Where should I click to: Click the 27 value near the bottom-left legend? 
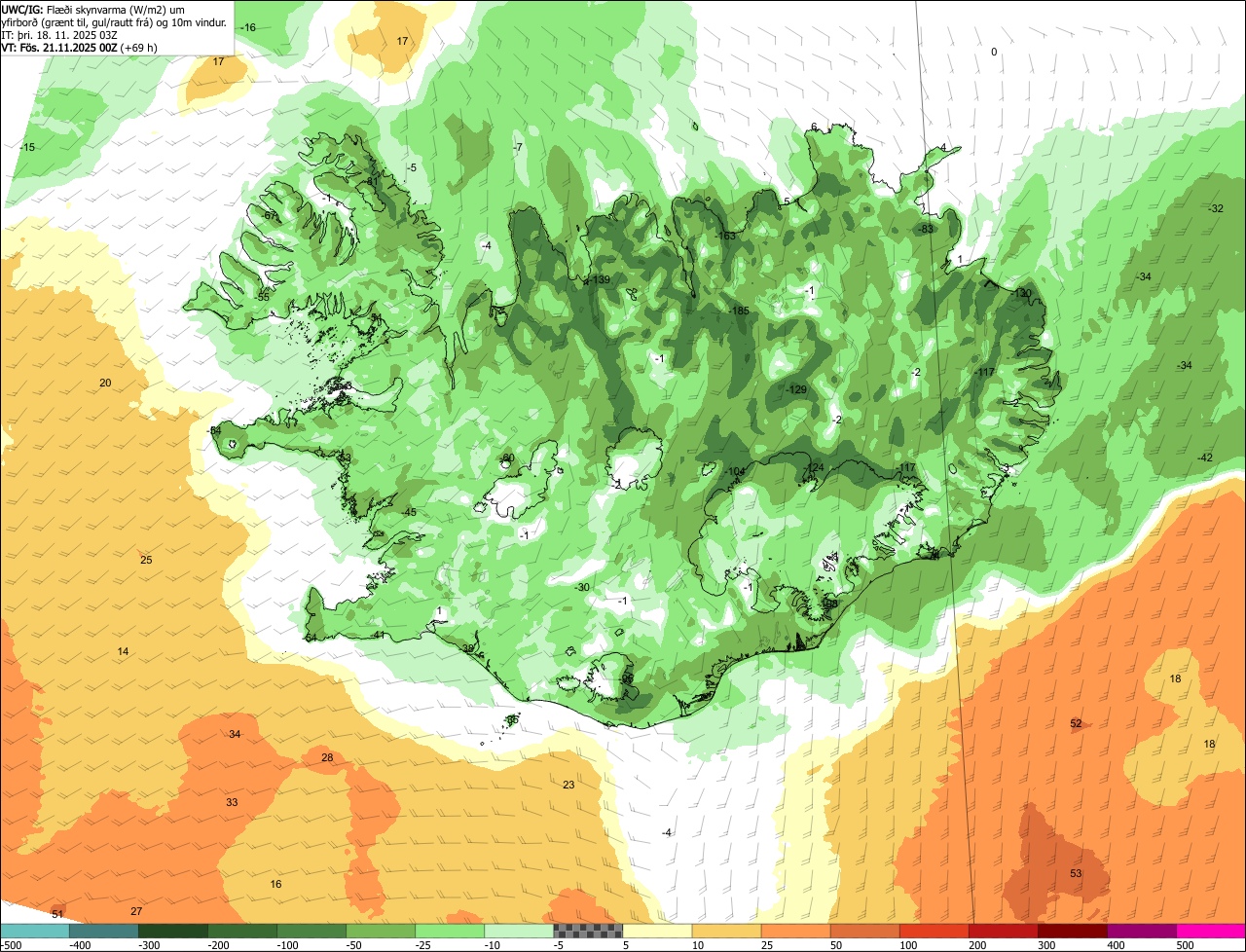click(136, 911)
